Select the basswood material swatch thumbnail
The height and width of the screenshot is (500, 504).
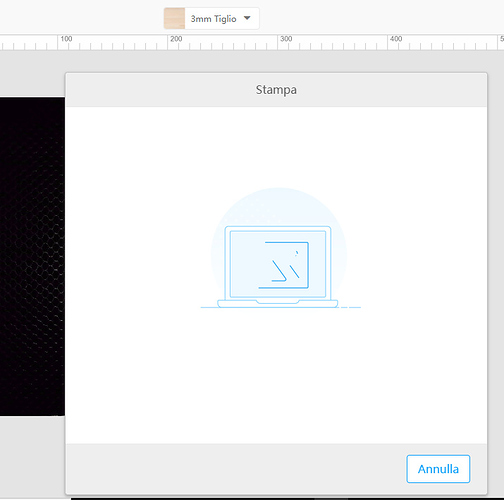174,18
